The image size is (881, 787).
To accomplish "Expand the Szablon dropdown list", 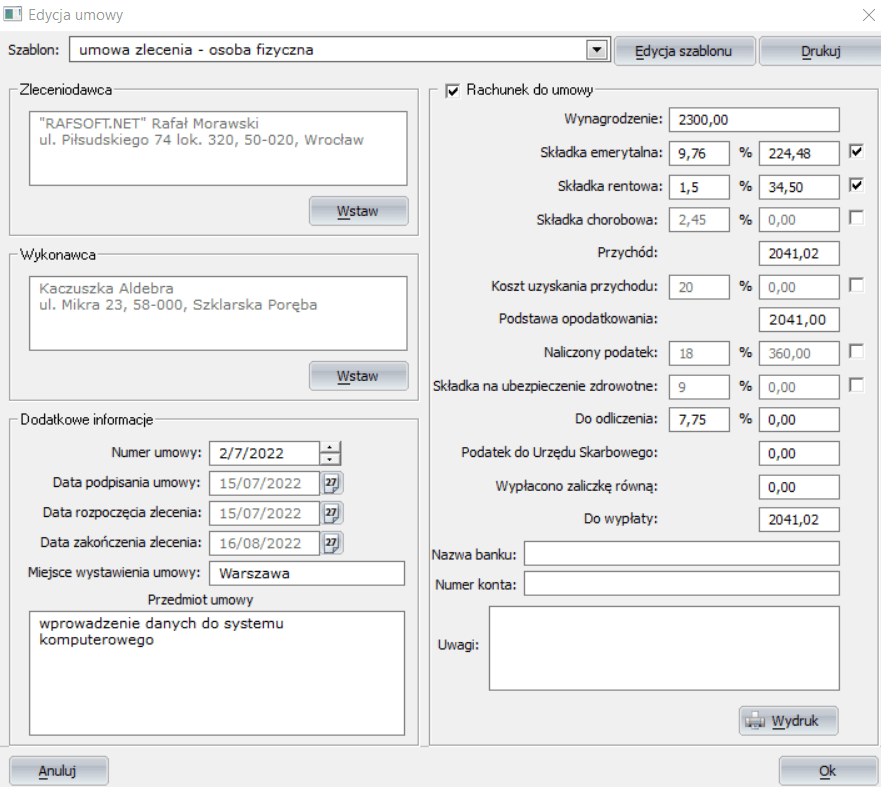I will (x=597, y=49).
